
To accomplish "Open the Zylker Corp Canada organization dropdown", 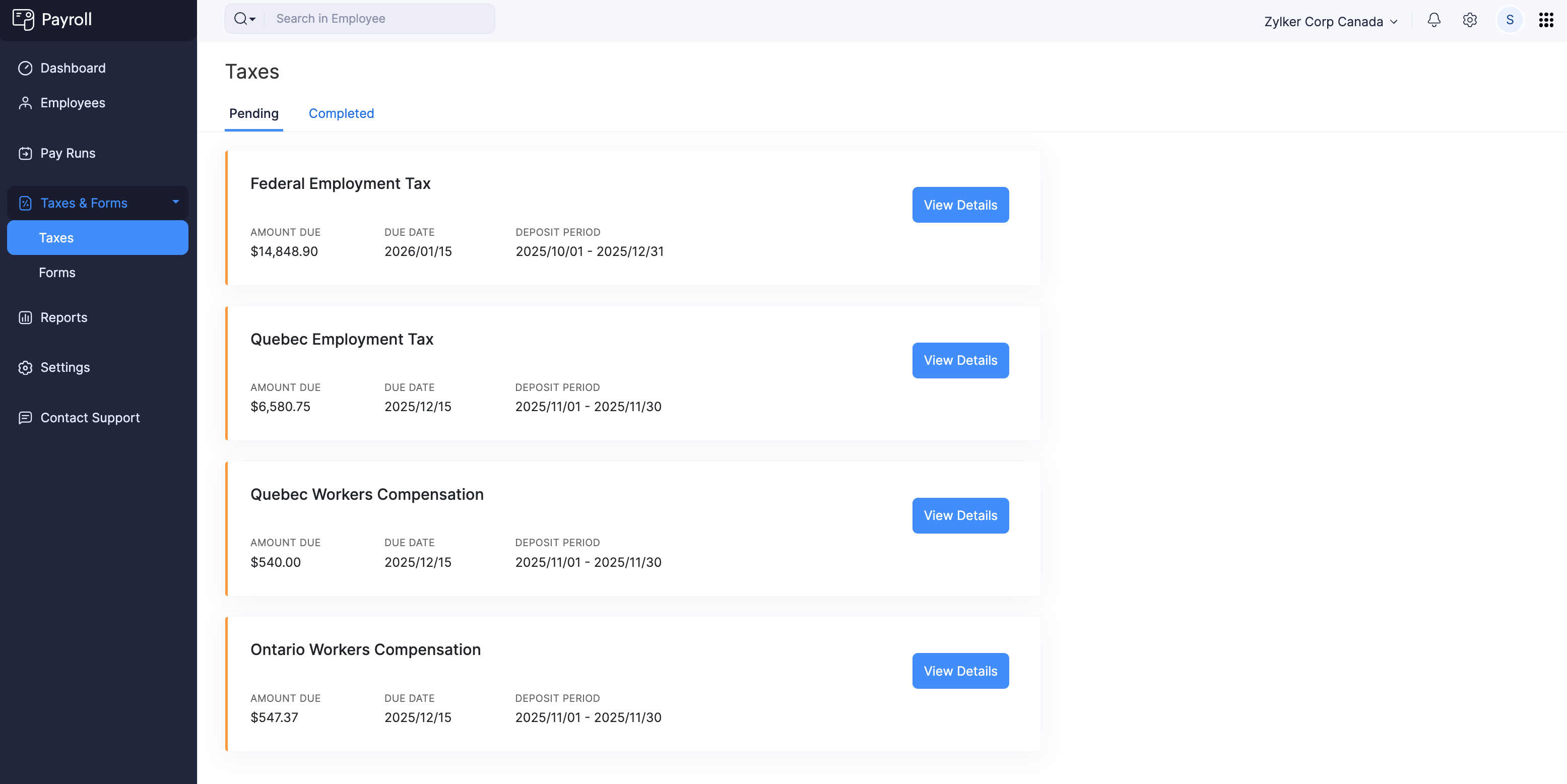I will click(1330, 21).
